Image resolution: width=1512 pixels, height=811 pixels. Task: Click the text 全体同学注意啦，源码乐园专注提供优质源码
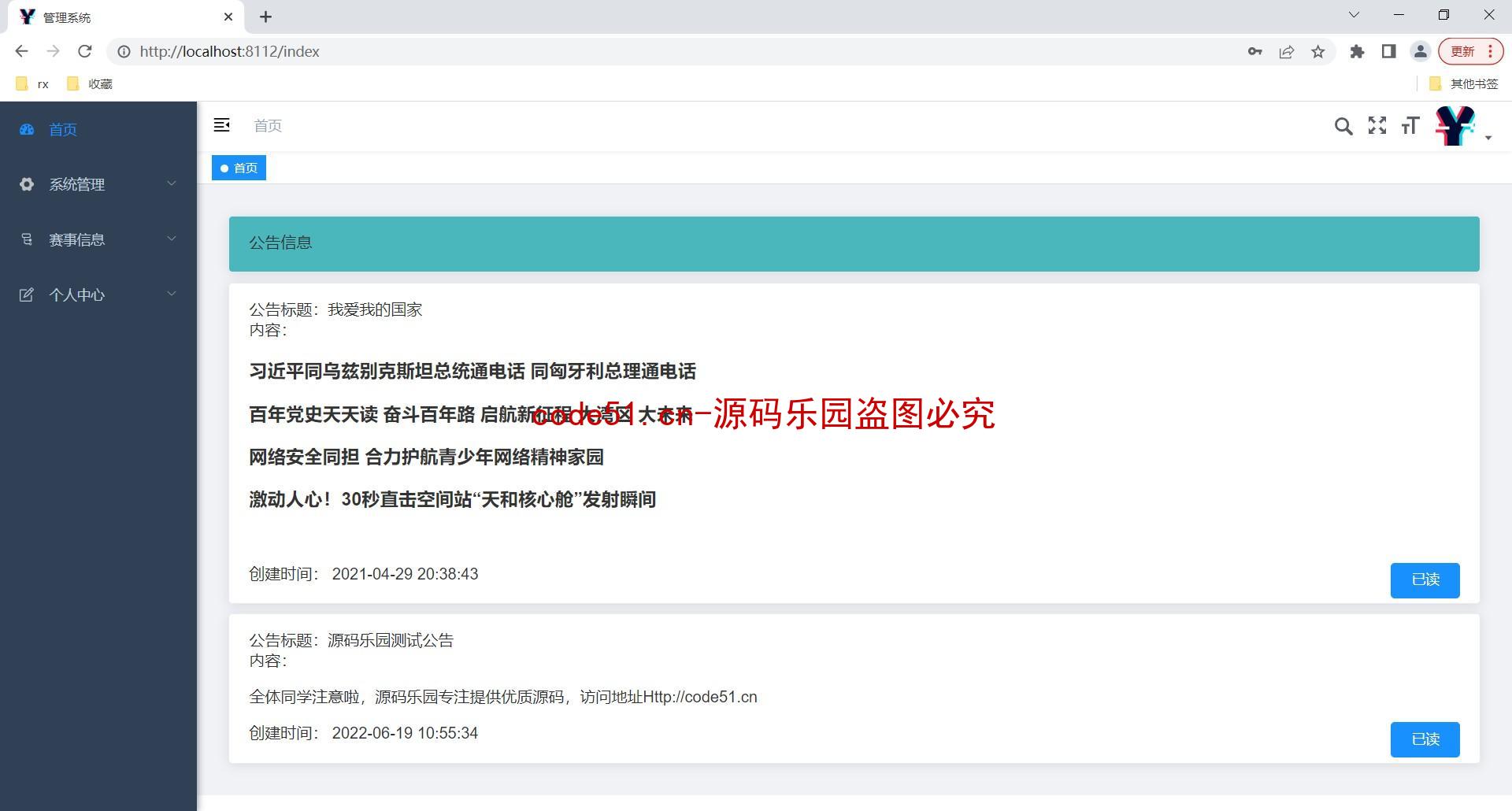406,697
